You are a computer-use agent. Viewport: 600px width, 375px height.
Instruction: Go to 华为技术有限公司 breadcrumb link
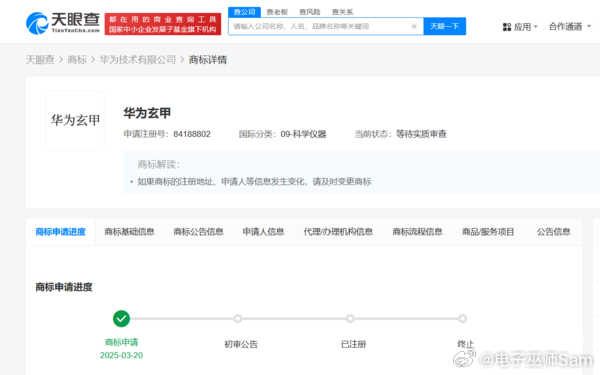click(x=138, y=60)
